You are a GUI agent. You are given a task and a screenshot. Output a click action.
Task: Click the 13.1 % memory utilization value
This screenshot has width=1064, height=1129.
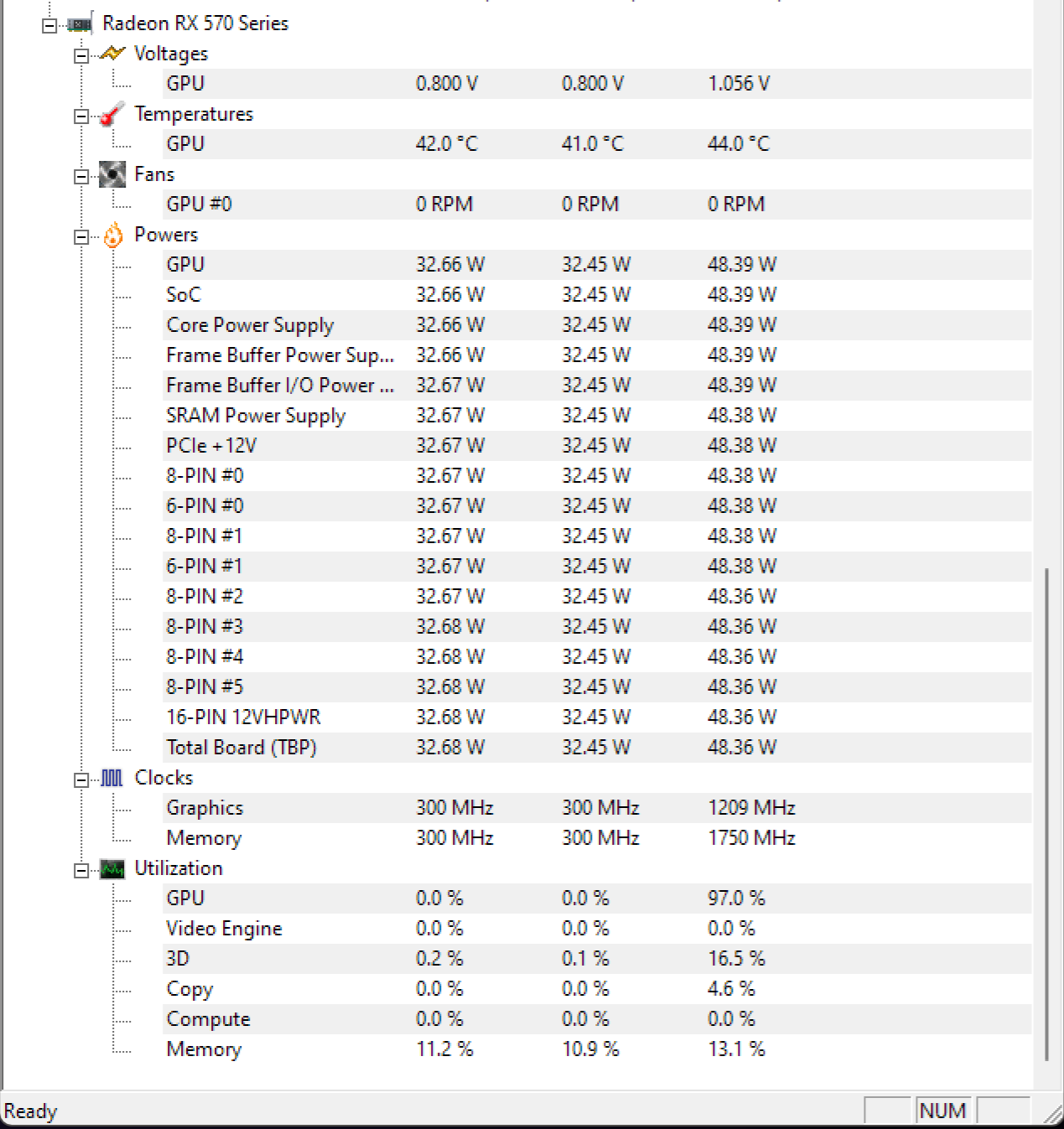[x=736, y=1049]
